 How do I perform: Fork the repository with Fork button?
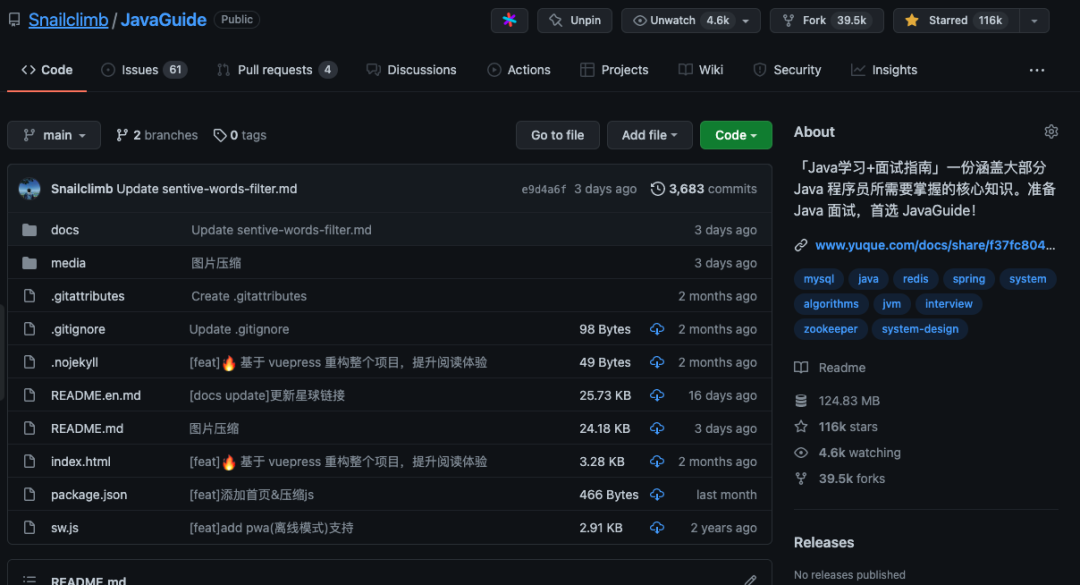(x=827, y=21)
